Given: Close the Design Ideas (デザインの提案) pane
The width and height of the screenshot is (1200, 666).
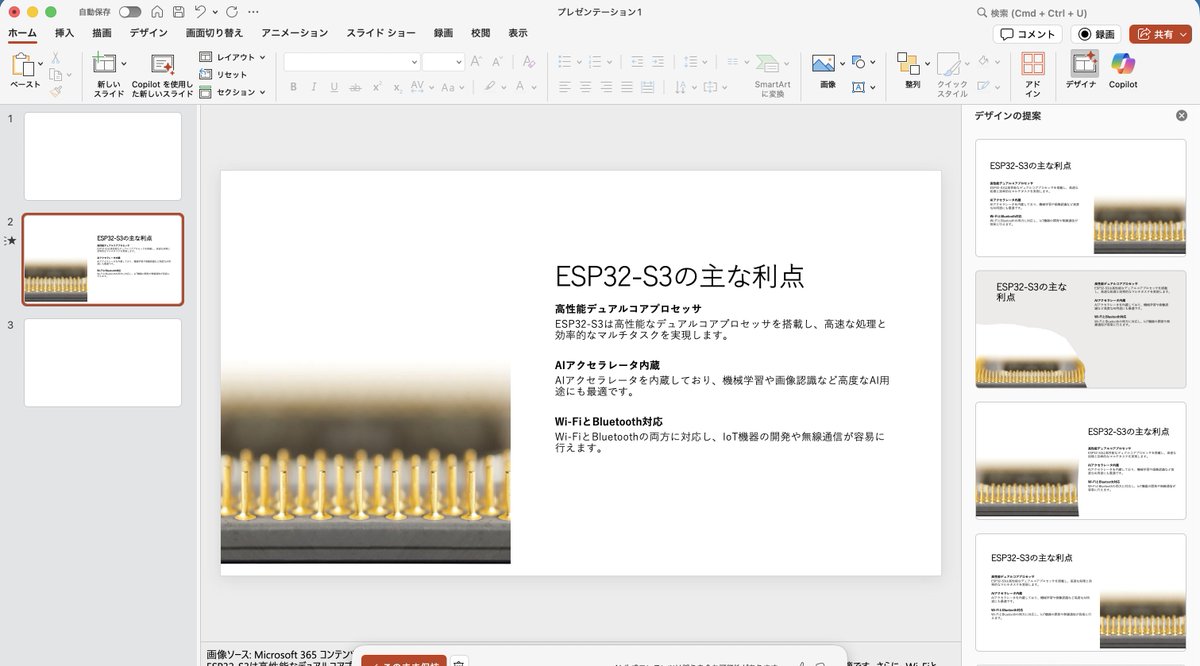Looking at the screenshot, I should click(1181, 115).
